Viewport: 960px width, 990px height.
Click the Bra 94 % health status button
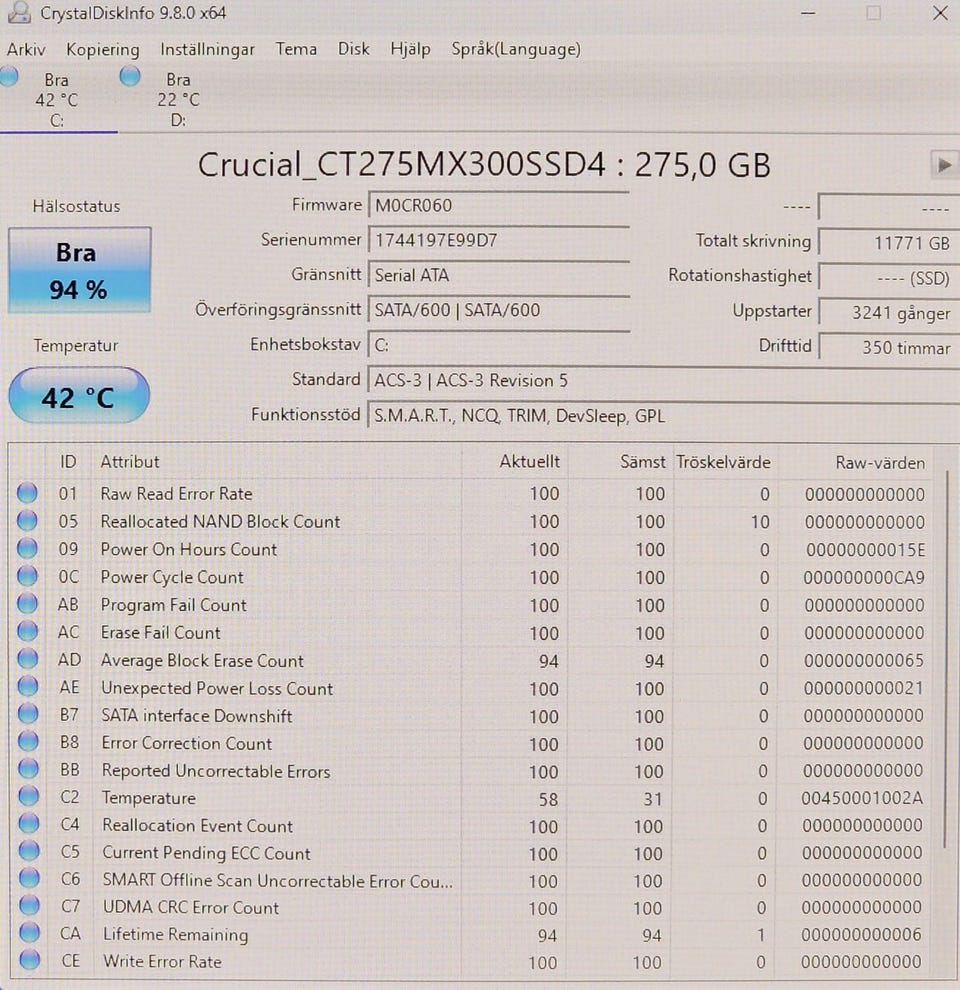click(80, 271)
